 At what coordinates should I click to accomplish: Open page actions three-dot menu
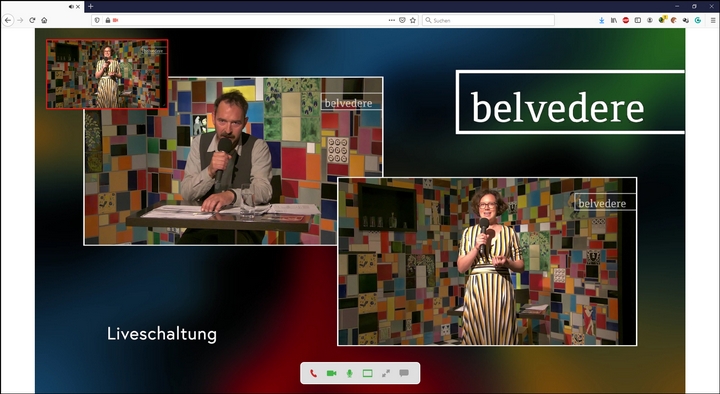click(392, 20)
